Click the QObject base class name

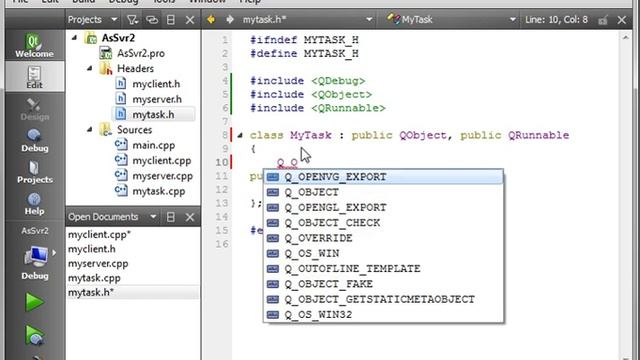pos(423,135)
